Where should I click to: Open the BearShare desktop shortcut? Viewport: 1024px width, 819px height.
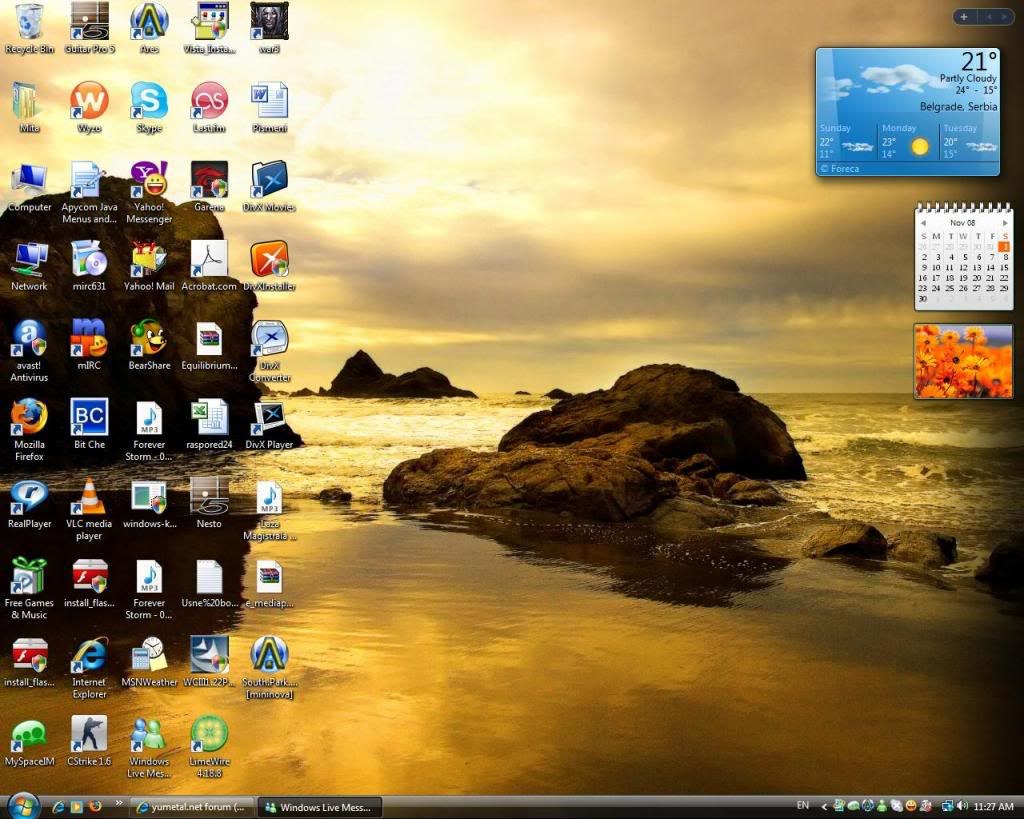tap(149, 338)
